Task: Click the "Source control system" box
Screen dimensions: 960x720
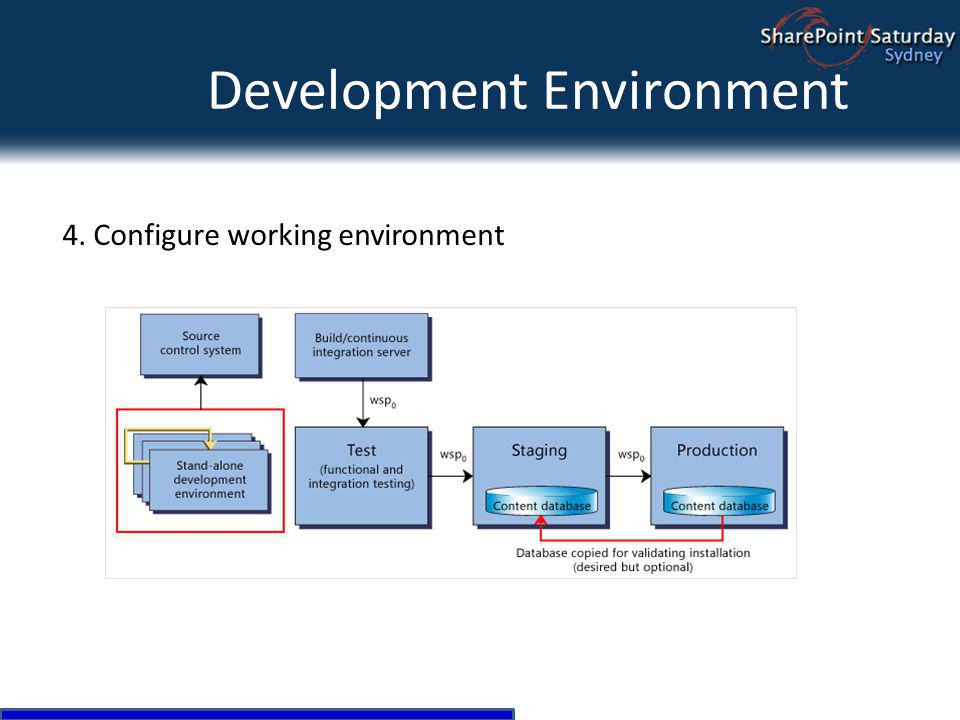Action: (x=200, y=345)
